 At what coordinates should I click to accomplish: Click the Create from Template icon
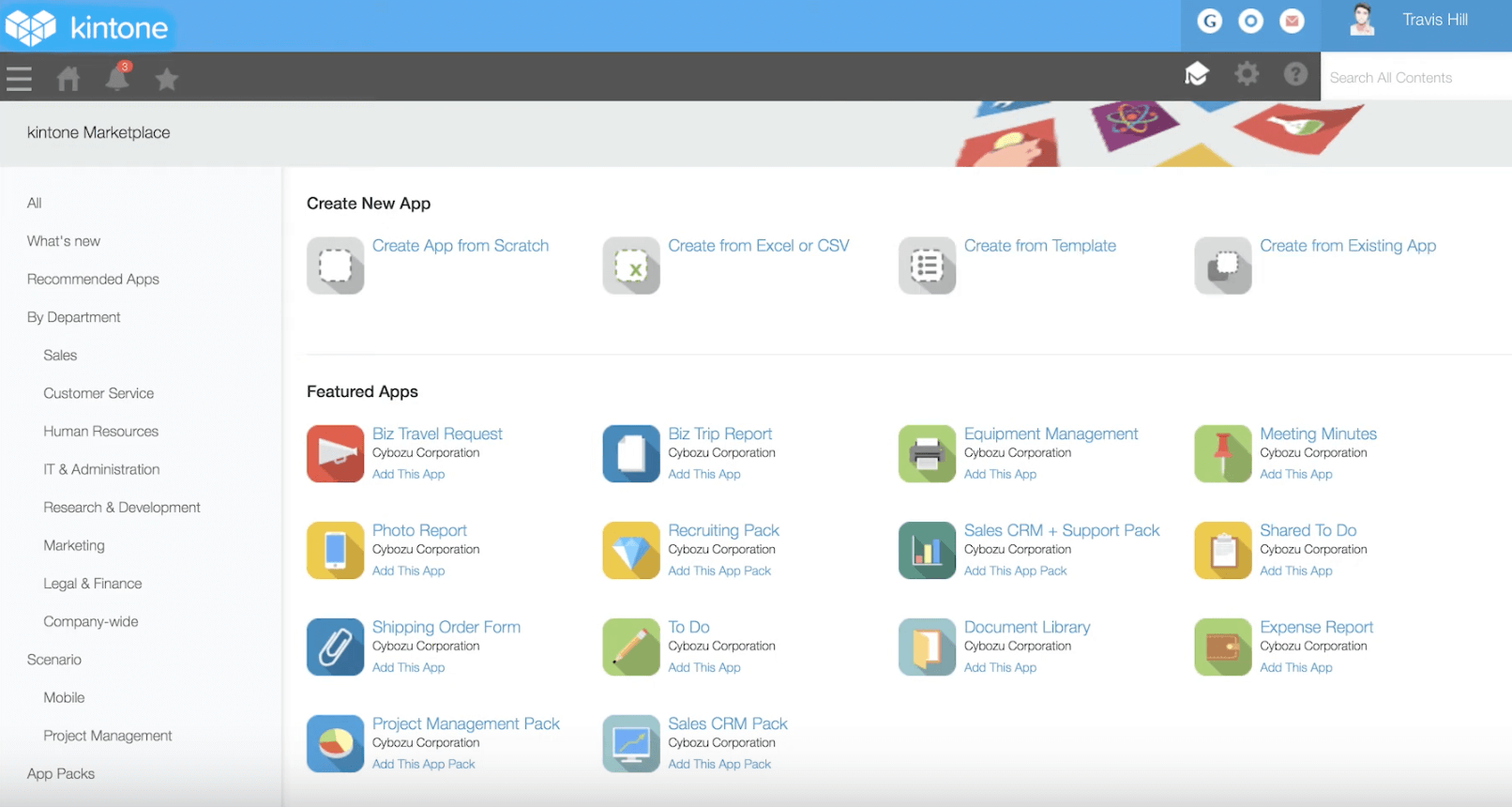click(x=927, y=266)
